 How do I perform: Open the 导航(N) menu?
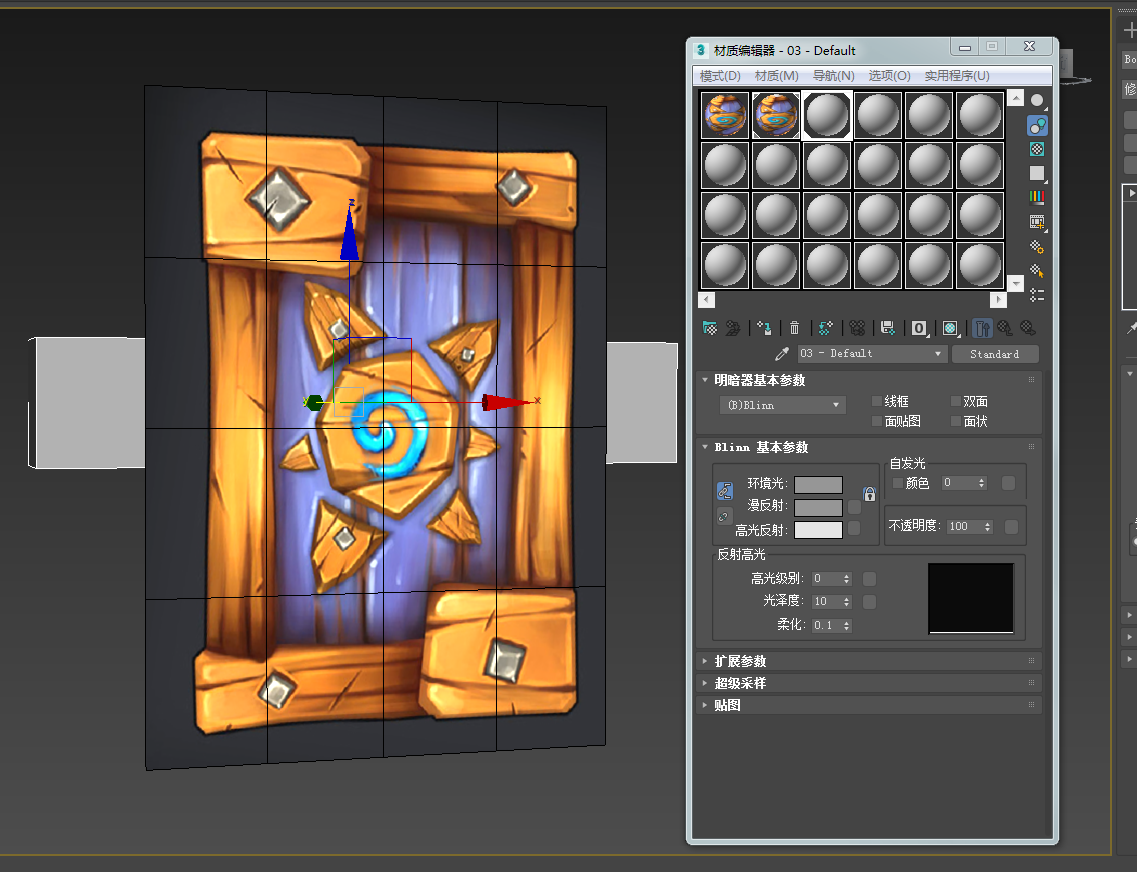click(833, 76)
